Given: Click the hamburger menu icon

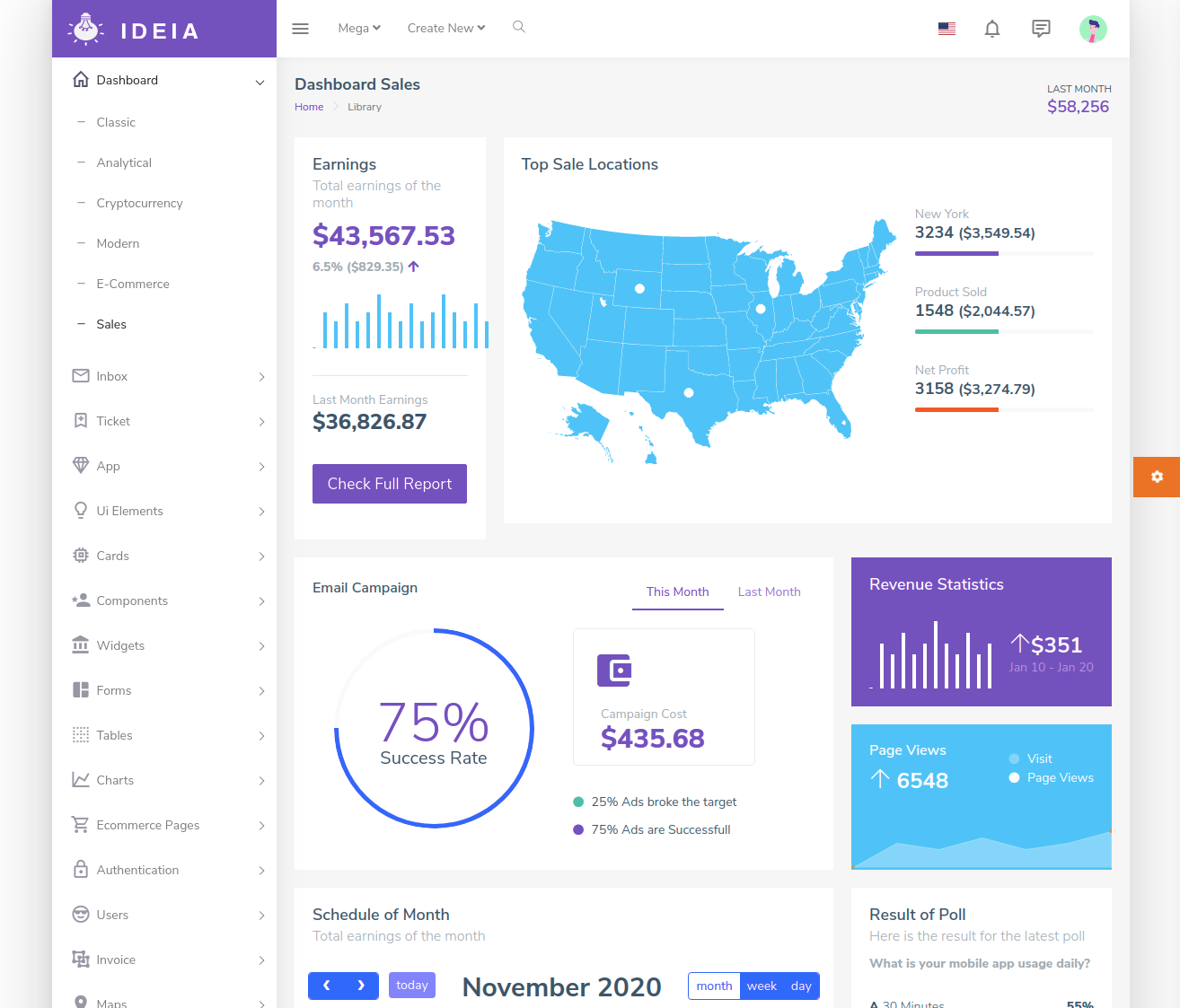Looking at the screenshot, I should coord(301,29).
